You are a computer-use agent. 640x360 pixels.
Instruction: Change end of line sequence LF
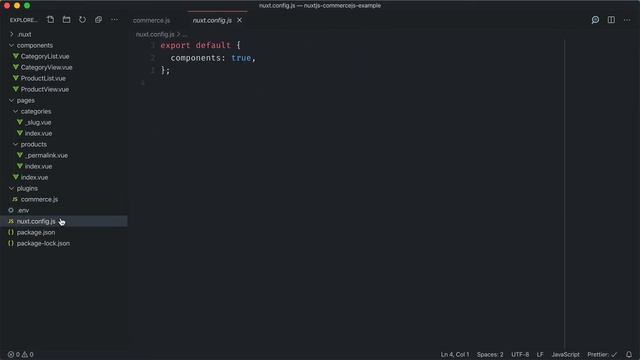pyautogui.click(x=540, y=354)
